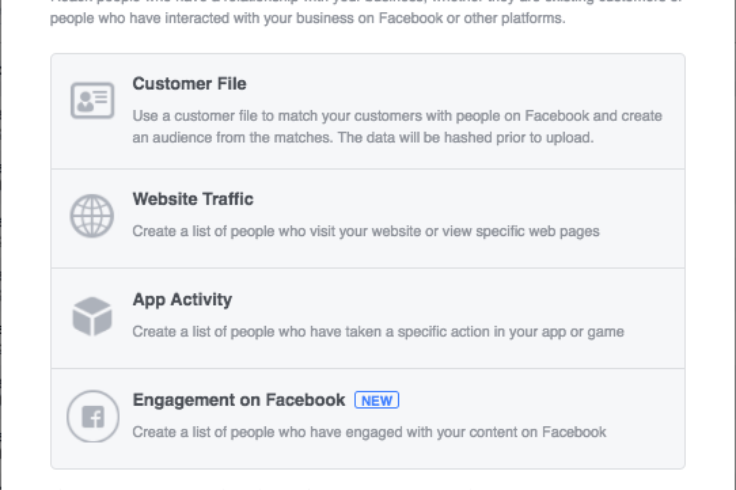Click 'Facebook or other platforms' in intro text
Screen dimensions: 736x490
(472, 18)
